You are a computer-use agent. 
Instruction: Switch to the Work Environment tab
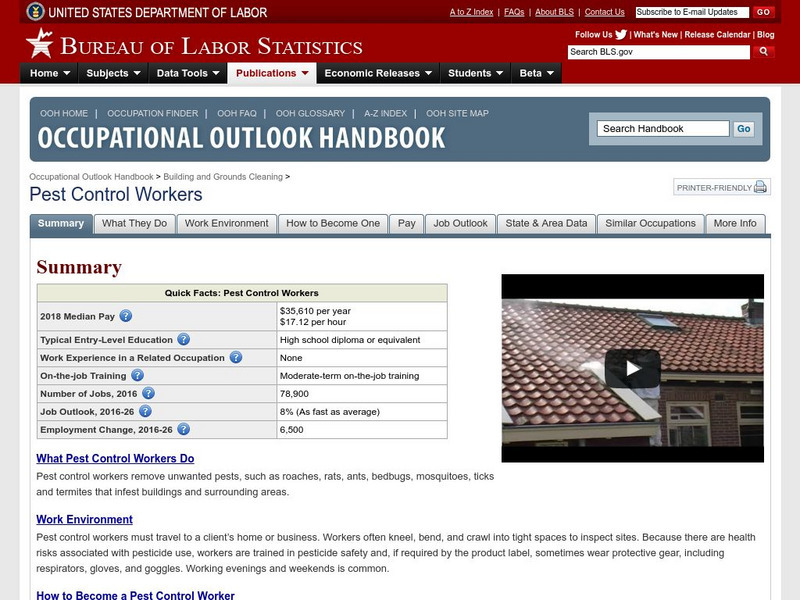[227, 223]
